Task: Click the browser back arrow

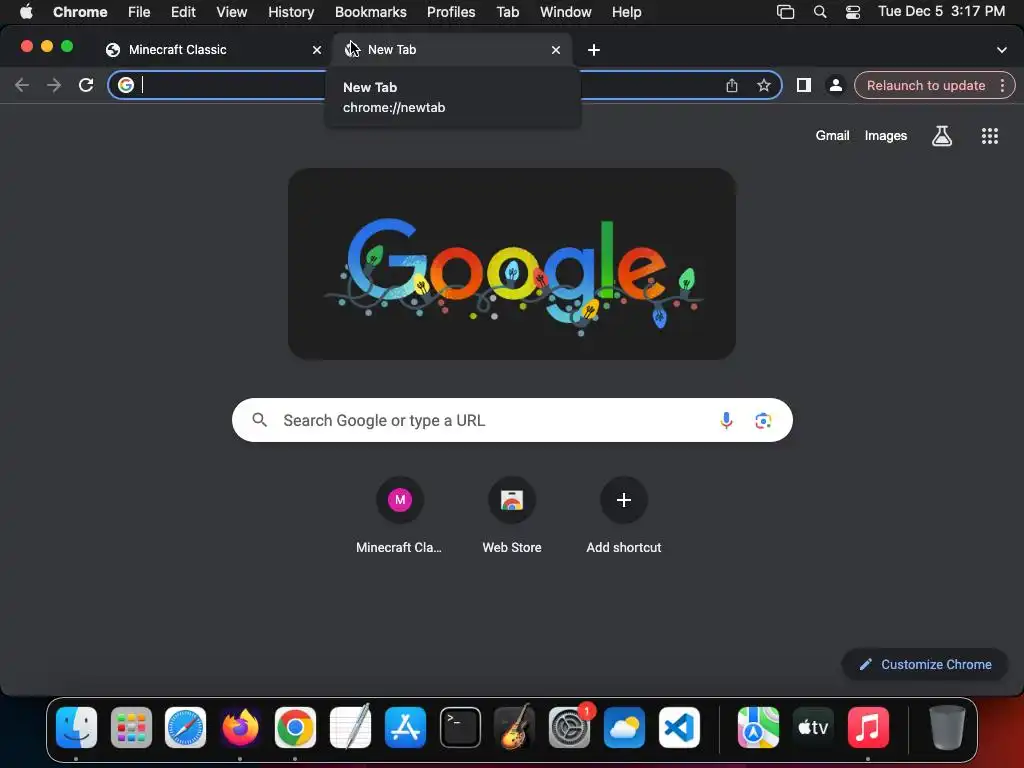Action: [22, 85]
